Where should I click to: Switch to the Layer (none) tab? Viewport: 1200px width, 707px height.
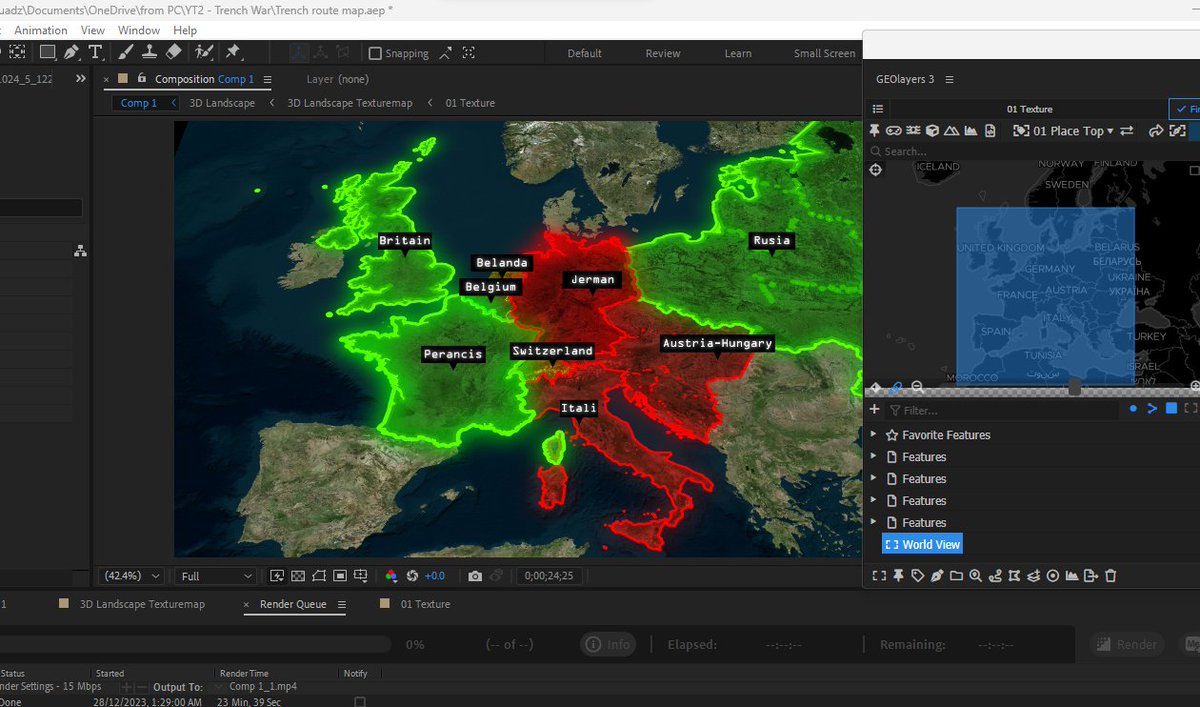coord(338,79)
